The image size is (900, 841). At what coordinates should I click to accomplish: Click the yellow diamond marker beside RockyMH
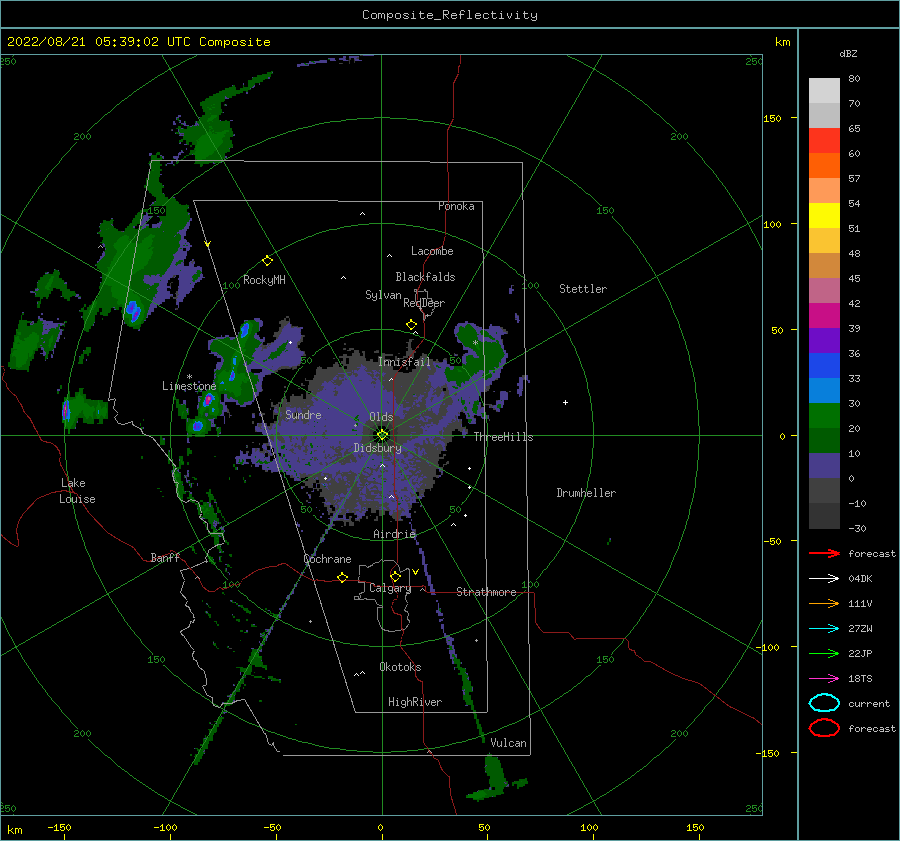point(267,261)
